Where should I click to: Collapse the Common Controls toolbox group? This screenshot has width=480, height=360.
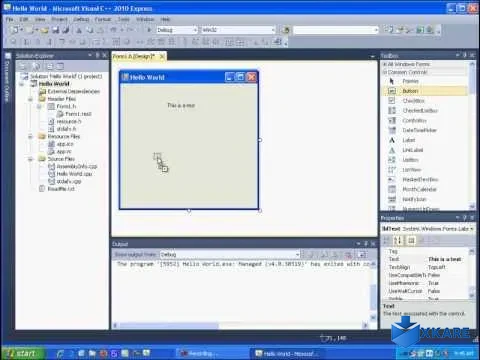(385, 72)
